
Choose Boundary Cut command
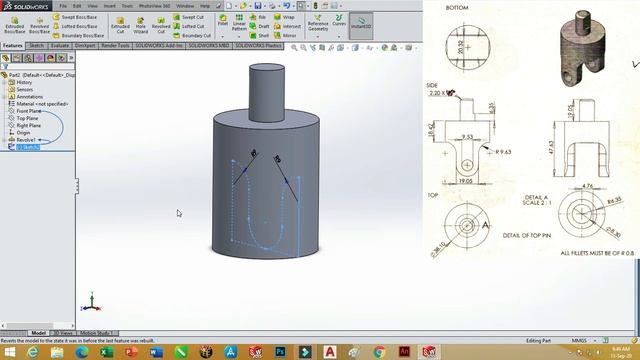coord(191,36)
